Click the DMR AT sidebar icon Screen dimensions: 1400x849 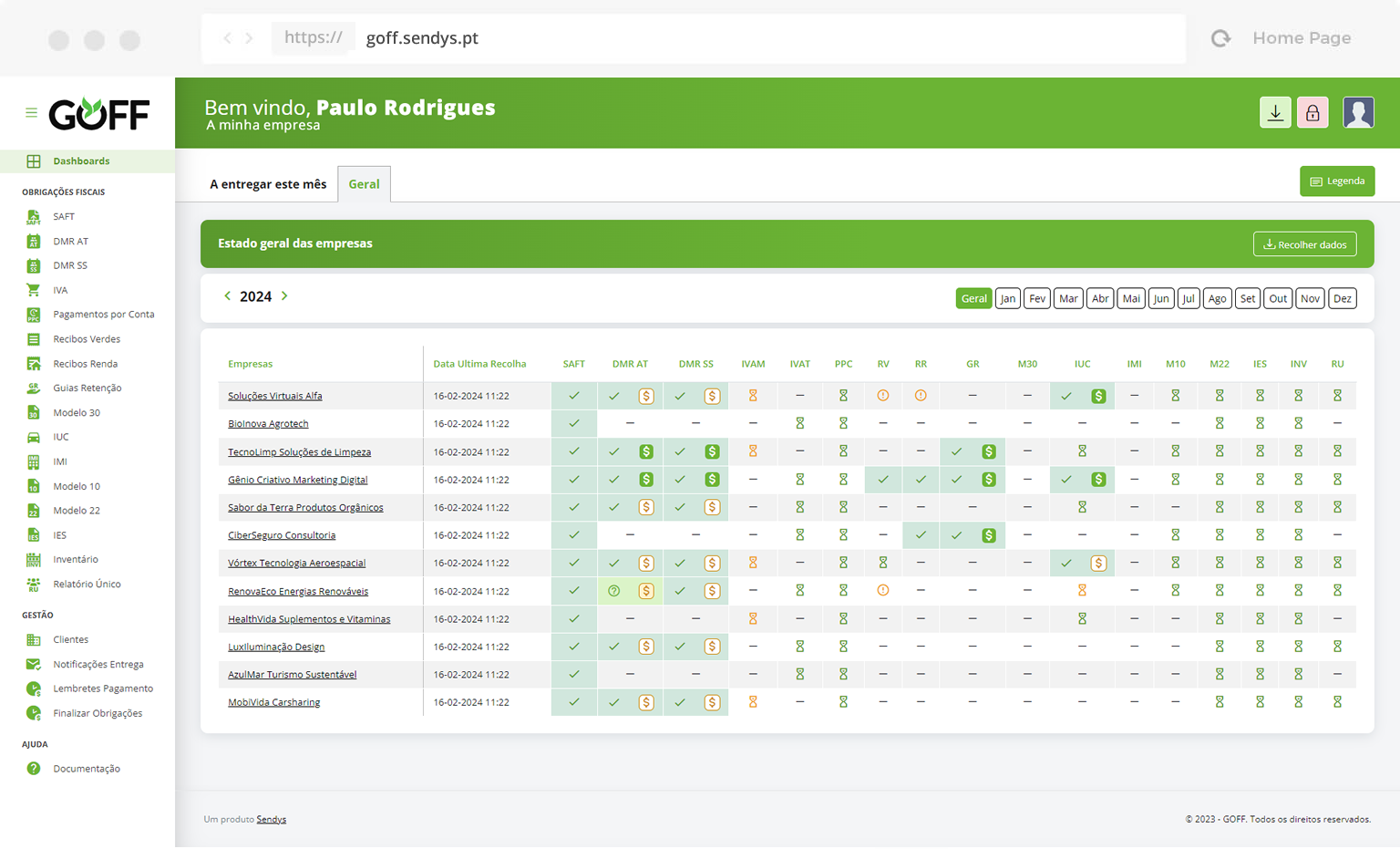pos(34,242)
